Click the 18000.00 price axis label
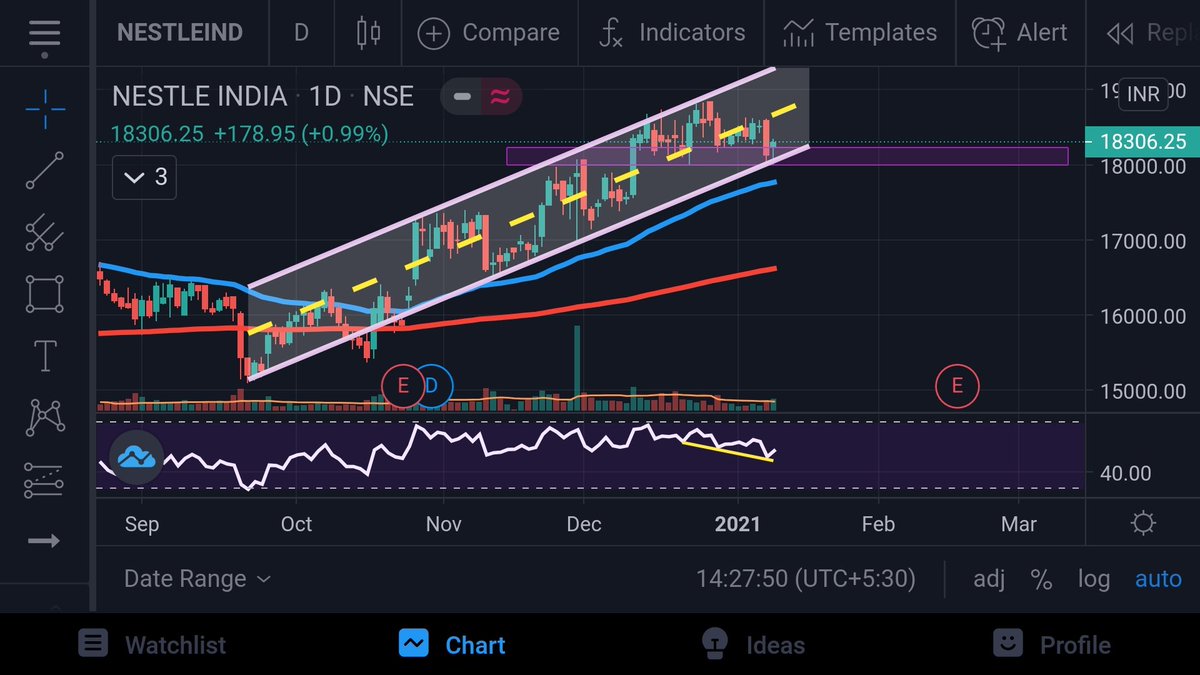Image resolution: width=1200 pixels, height=675 pixels. 1144,167
